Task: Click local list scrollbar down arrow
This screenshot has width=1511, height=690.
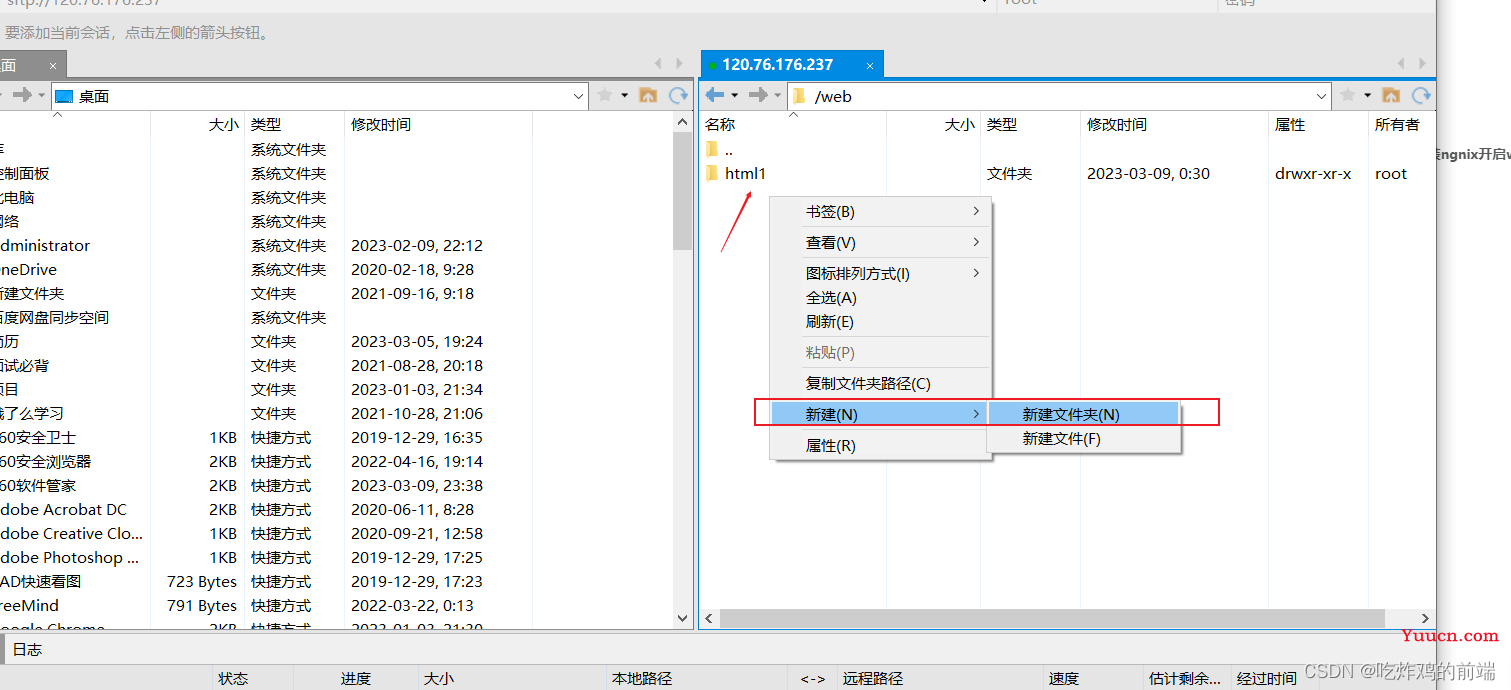Action: pos(684,619)
